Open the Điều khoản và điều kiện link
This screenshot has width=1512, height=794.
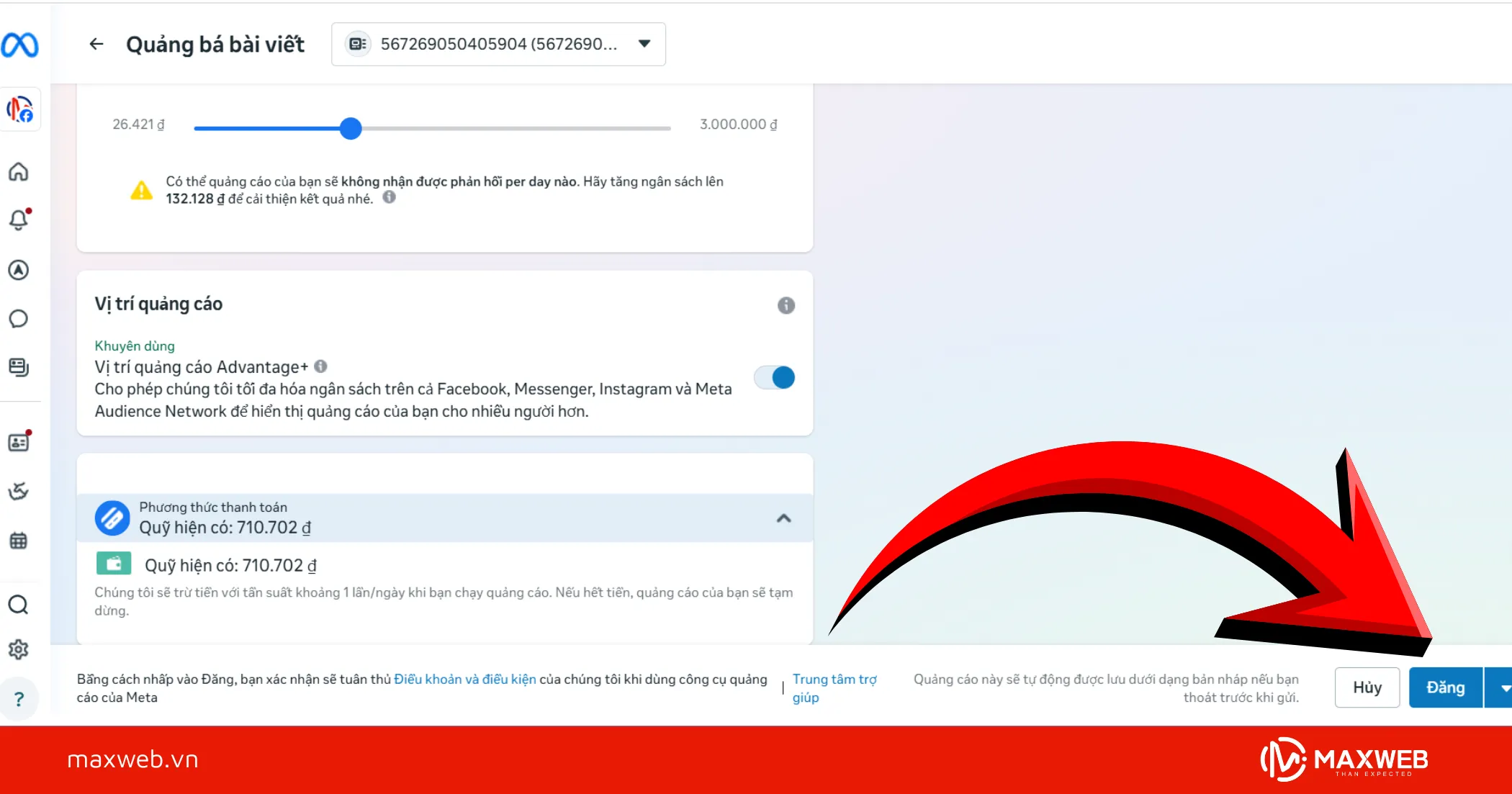(464, 679)
